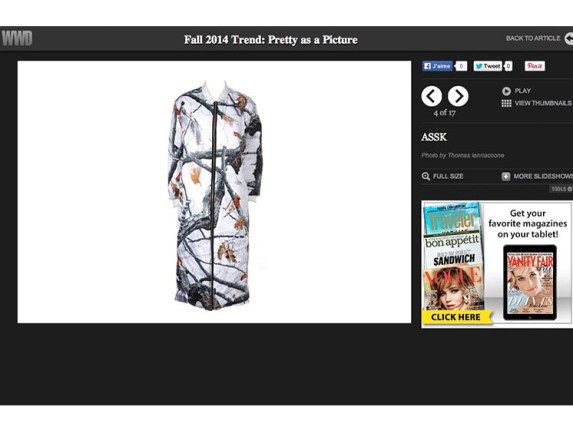
Task: Click the View Thumbnails text
Action: 543,103
